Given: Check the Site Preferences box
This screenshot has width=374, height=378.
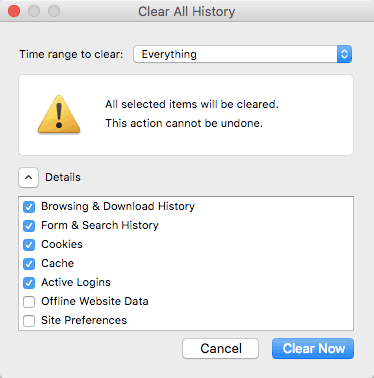Looking at the screenshot, I should coord(29,321).
